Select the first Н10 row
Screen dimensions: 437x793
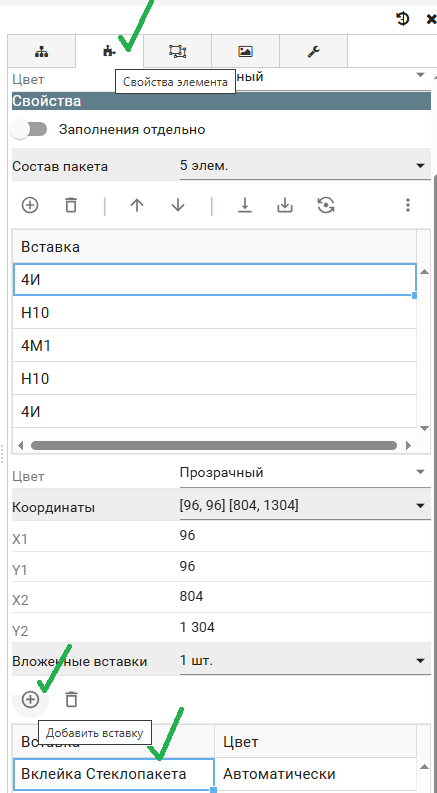point(214,313)
